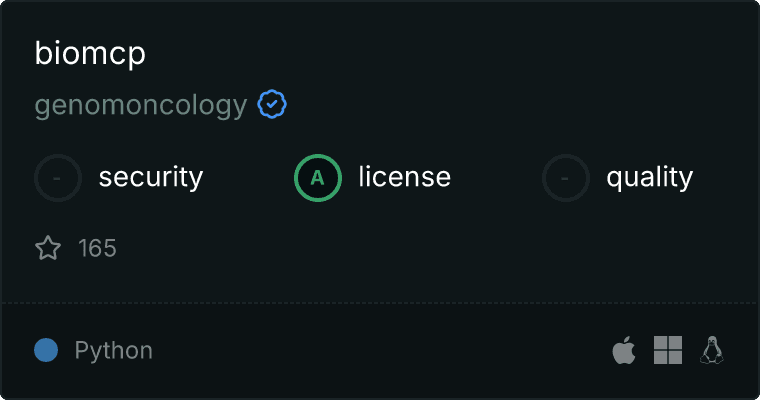Click the empty quality score circle

566,178
